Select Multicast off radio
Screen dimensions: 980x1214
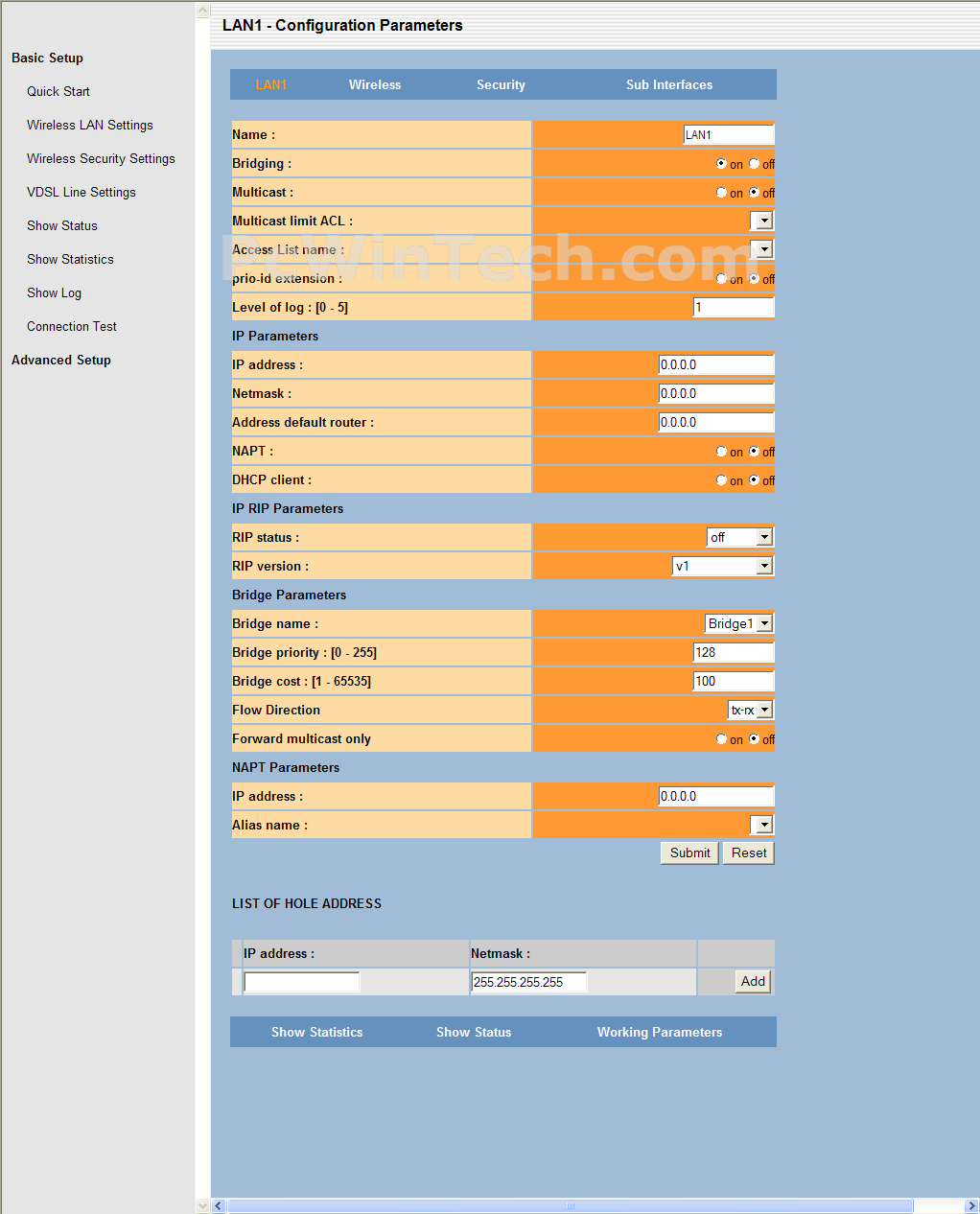click(x=754, y=193)
